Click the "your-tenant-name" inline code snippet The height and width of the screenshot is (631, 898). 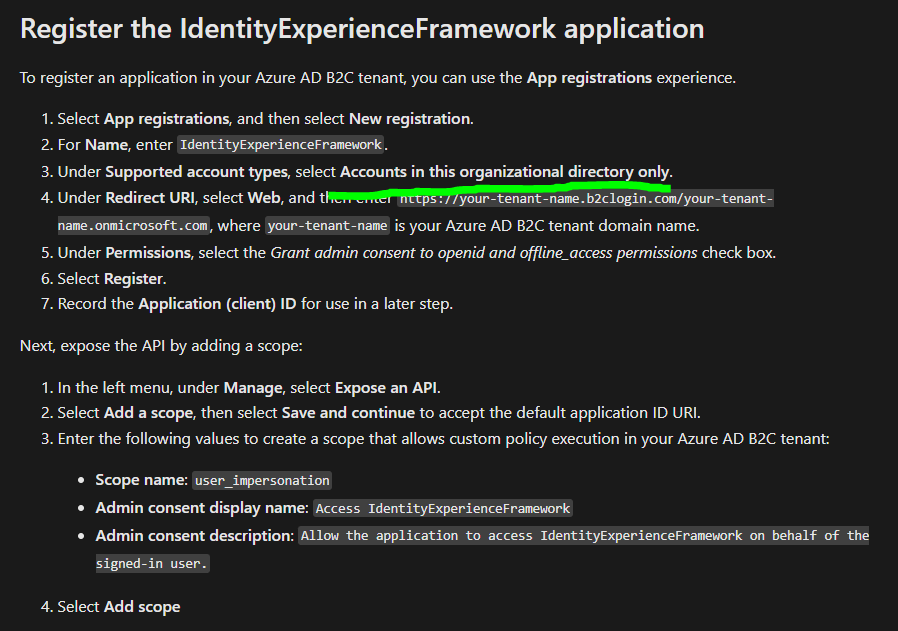pos(328,226)
